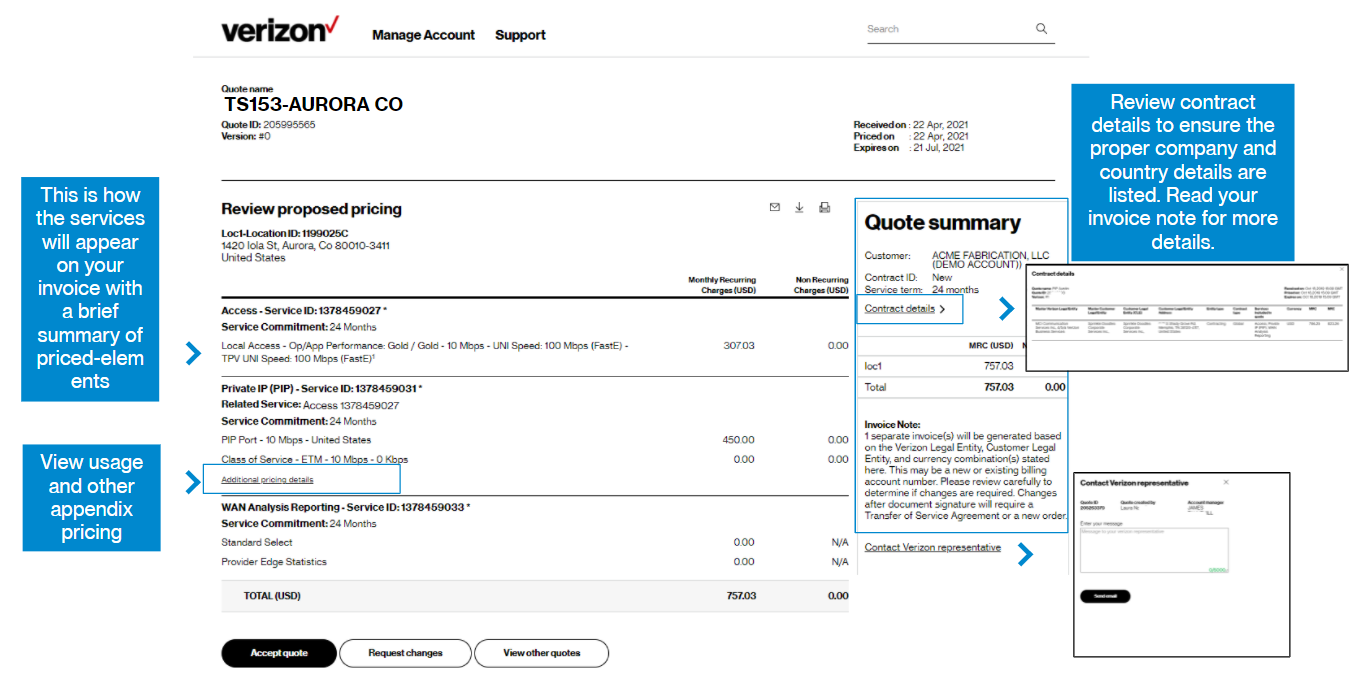Close the Contact Verizon representative dialog
The width and height of the screenshot is (1354, 699).
[1226, 482]
